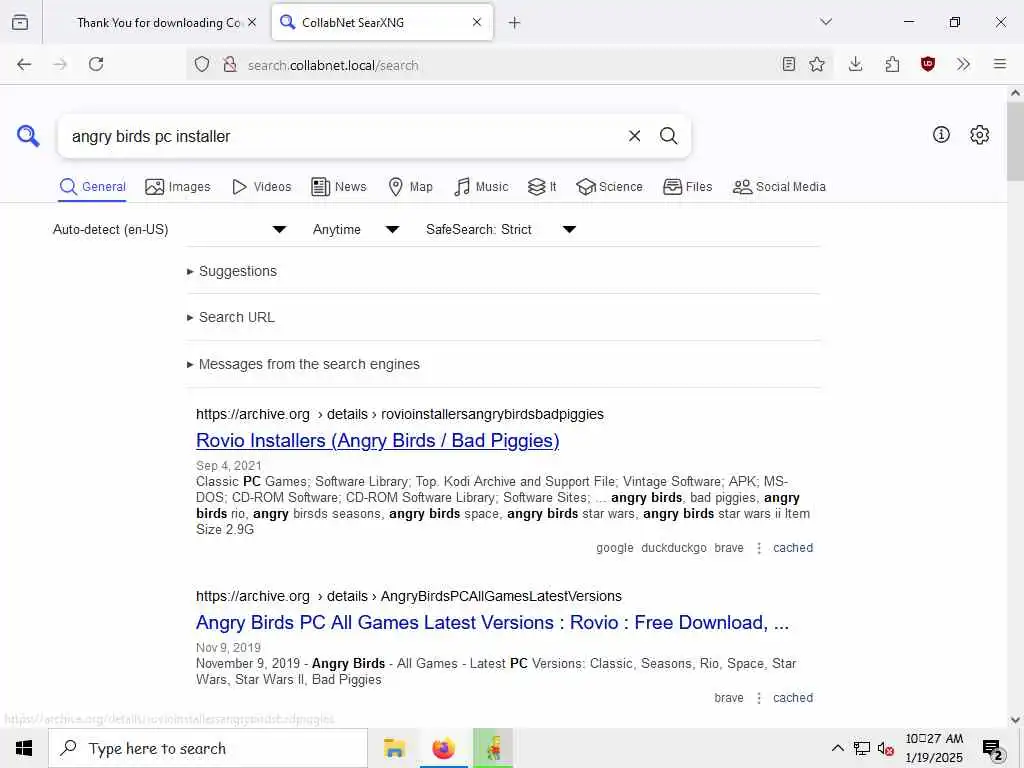This screenshot has height=768, width=1024.
Task: Open the Windows notification center
Action: (993, 750)
